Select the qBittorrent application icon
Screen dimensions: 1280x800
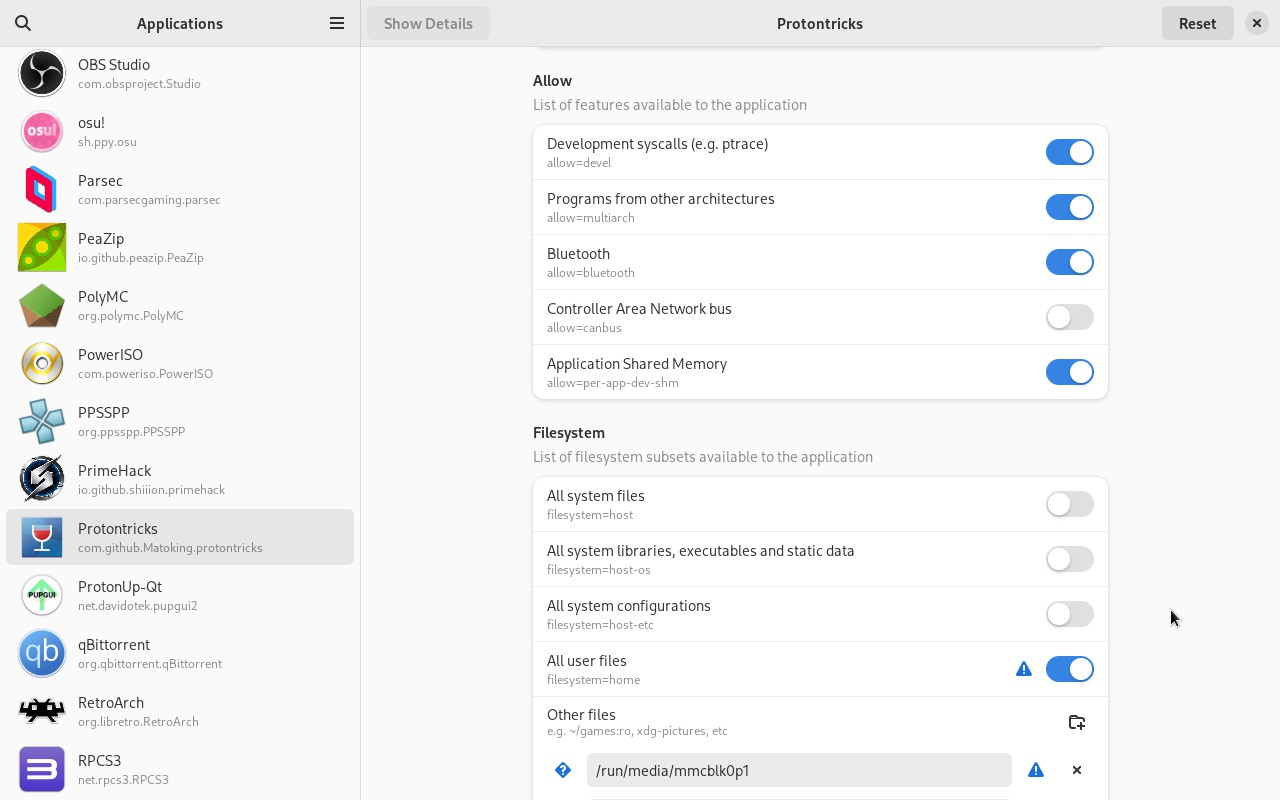(42, 653)
